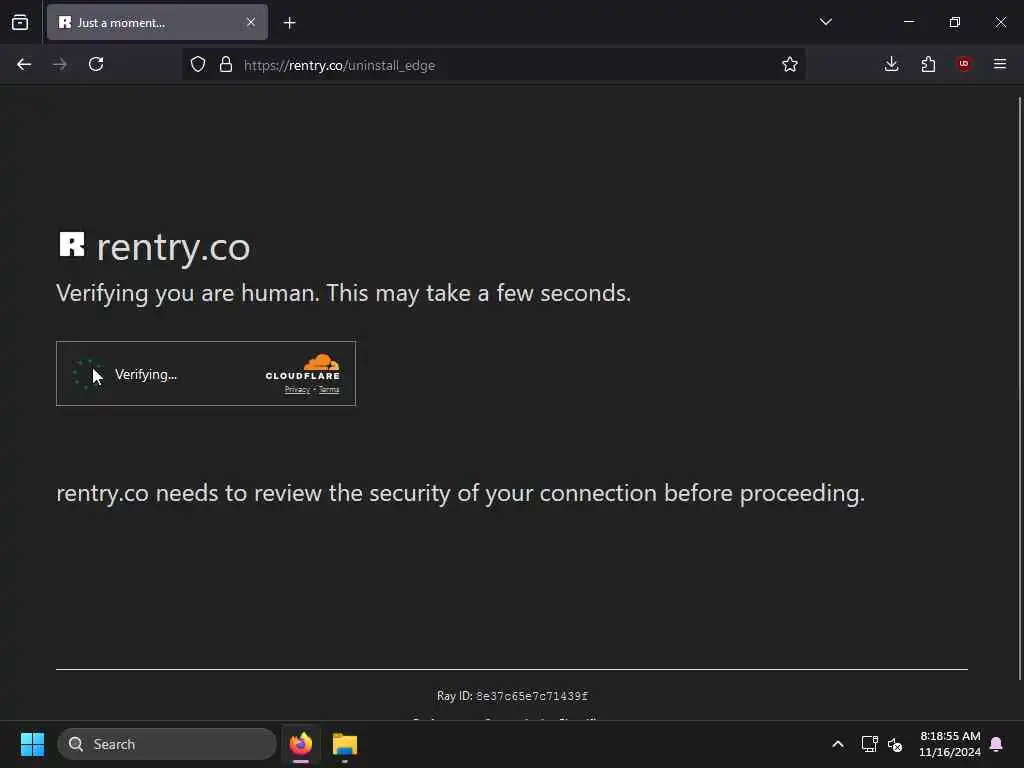Minimize the Firefox window
This screenshot has width=1024, height=768.
908,22
